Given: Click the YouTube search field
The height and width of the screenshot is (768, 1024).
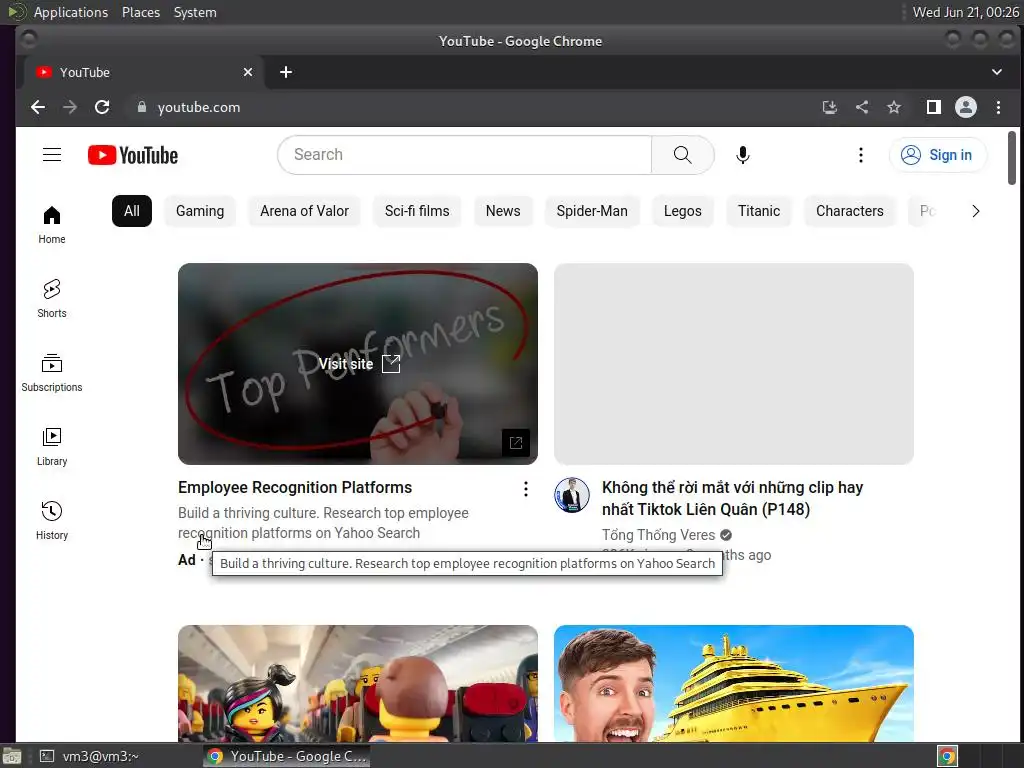Looking at the screenshot, I should [465, 155].
